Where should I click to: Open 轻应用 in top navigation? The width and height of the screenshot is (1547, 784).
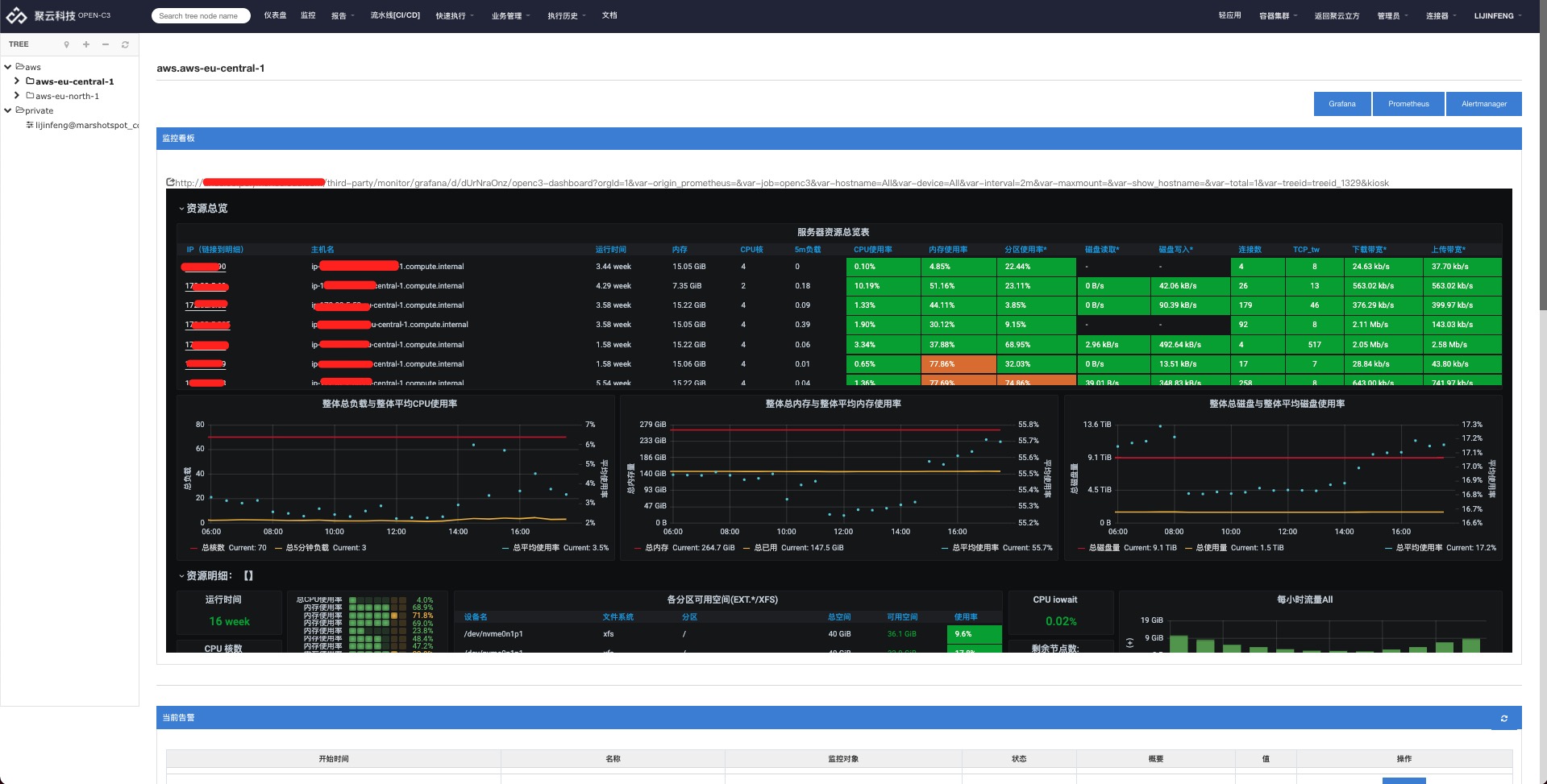1229,15
